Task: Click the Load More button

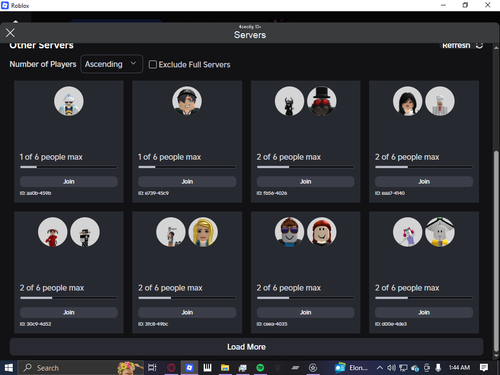Action: pos(246,347)
